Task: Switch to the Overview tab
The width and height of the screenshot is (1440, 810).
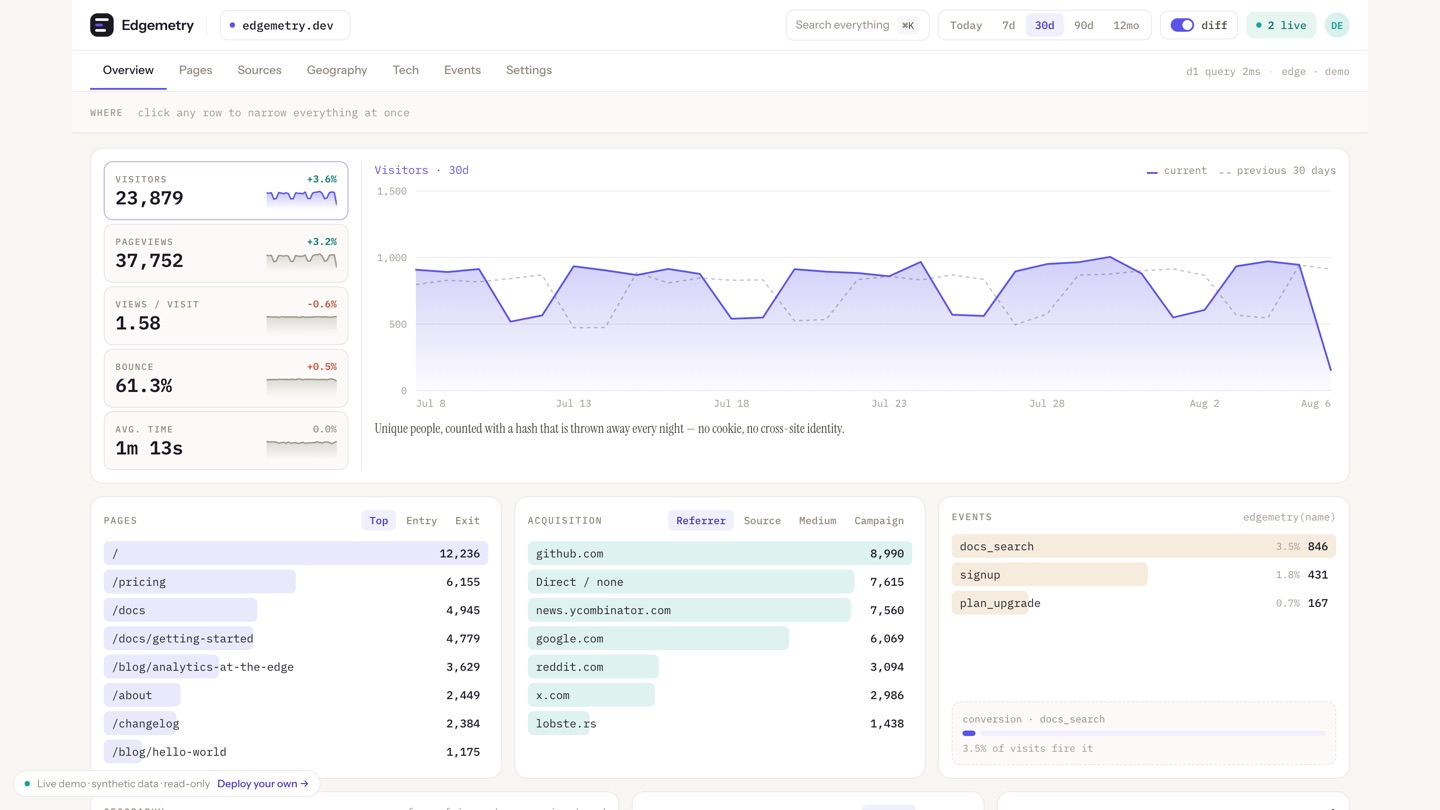Action: tap(128, 70)
